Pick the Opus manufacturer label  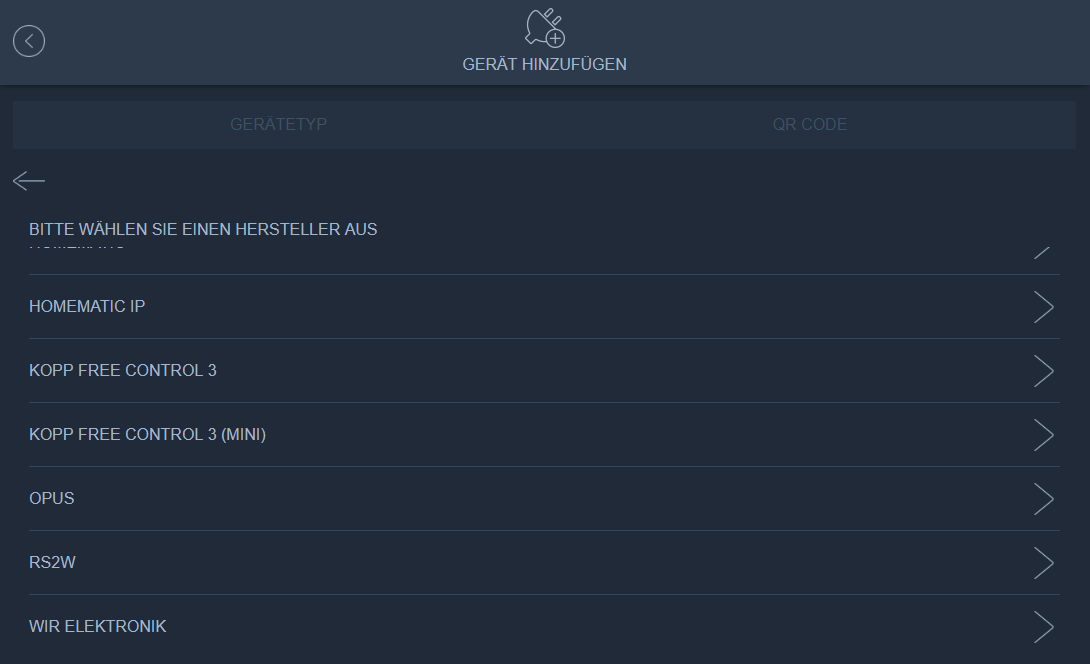pos(52,498)
